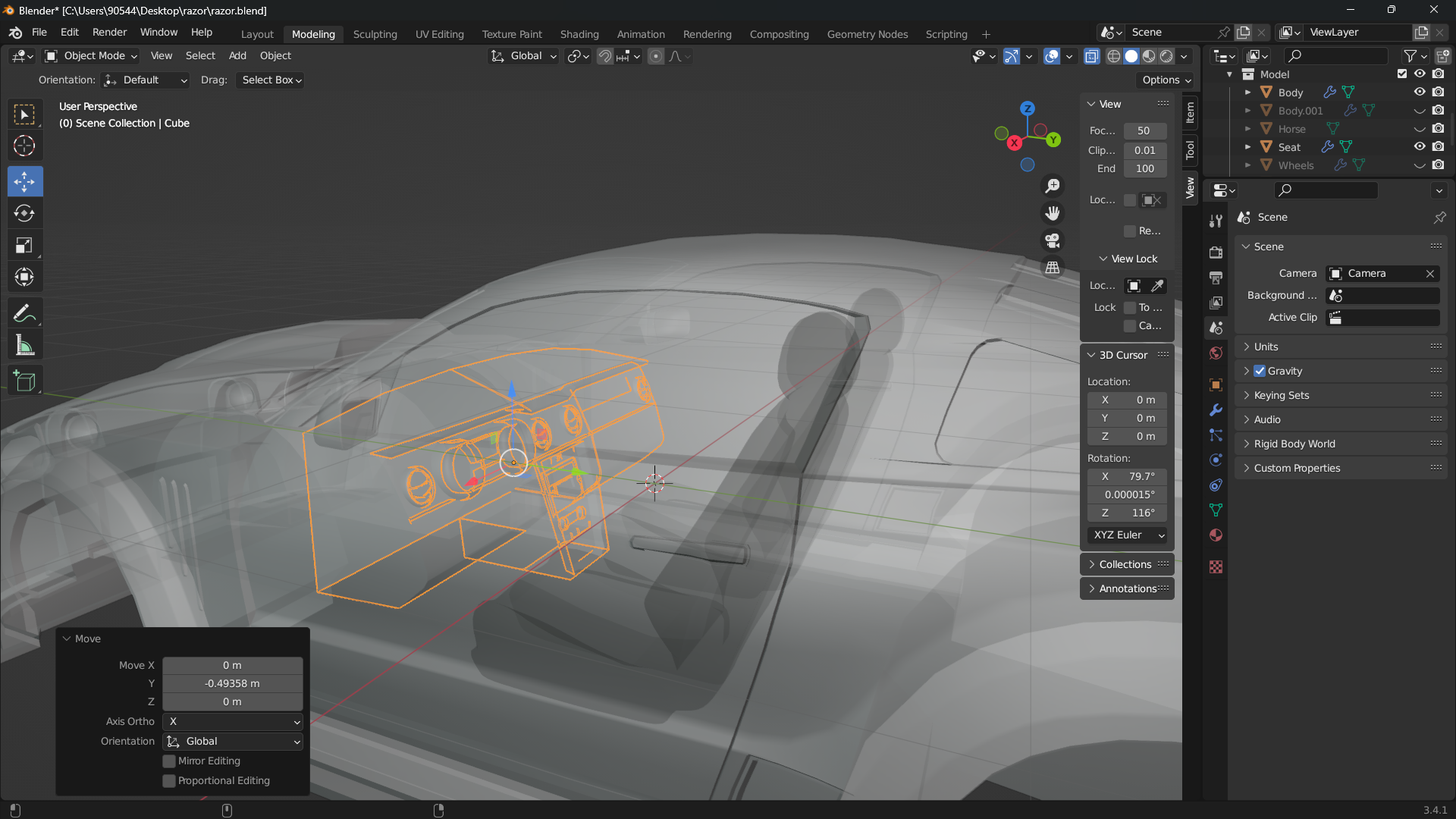Enable the Mirror Editing checkbox

point(169,761)
